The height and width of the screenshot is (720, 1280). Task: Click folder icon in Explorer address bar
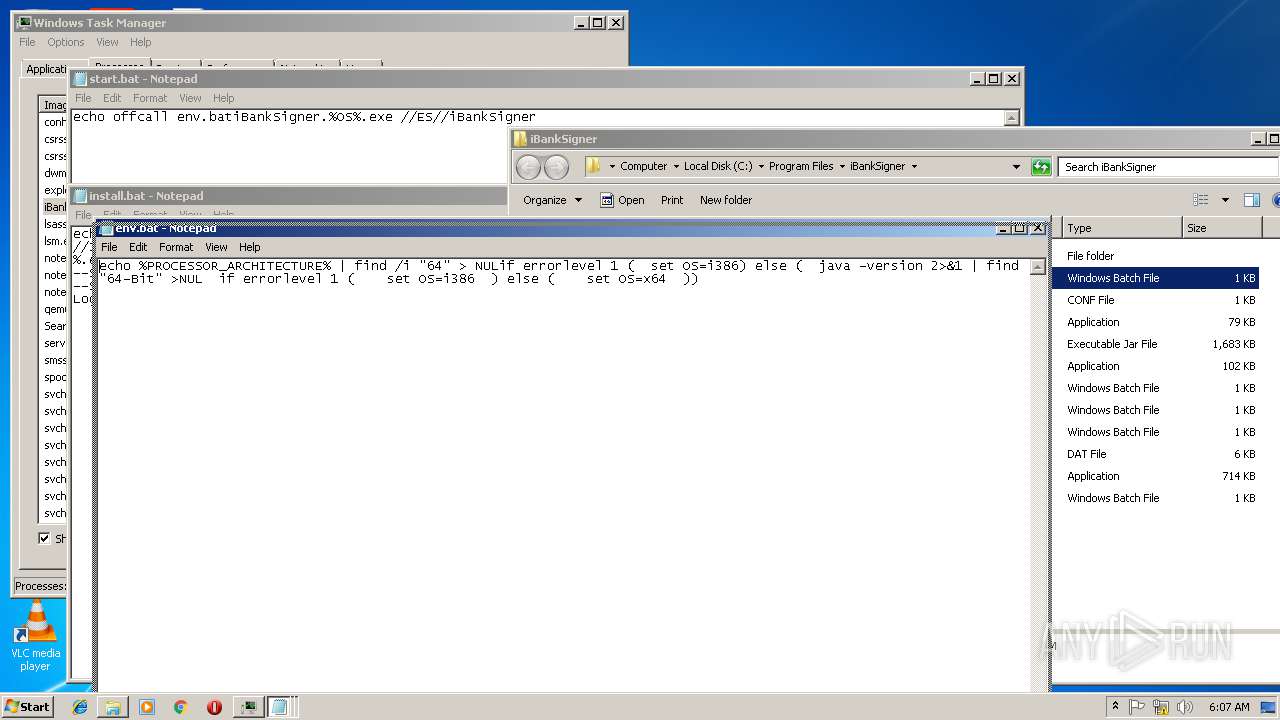[x=594, y=166]
